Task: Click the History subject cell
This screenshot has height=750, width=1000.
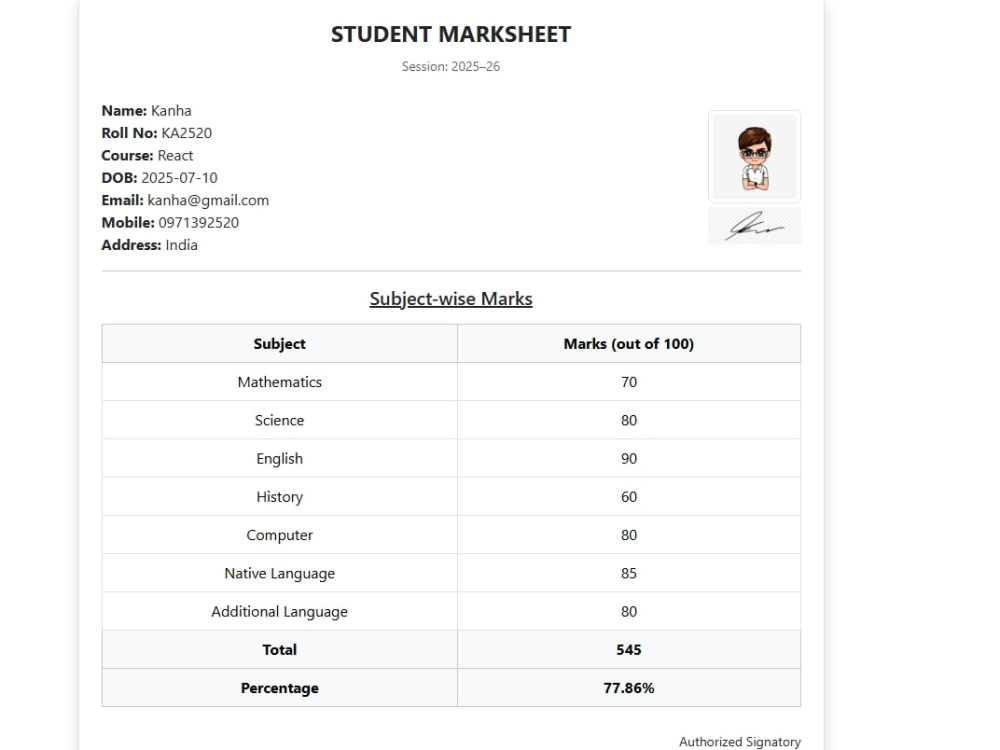Action: click(279, 497)
